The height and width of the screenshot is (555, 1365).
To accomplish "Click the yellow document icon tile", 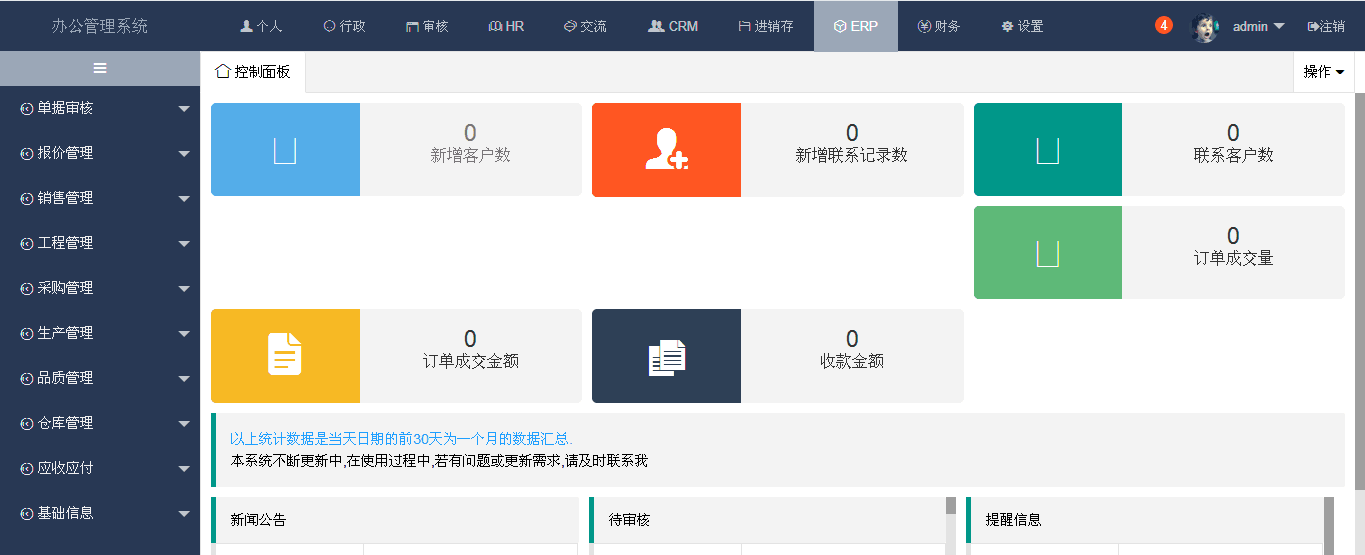I will tap(285, 356).
